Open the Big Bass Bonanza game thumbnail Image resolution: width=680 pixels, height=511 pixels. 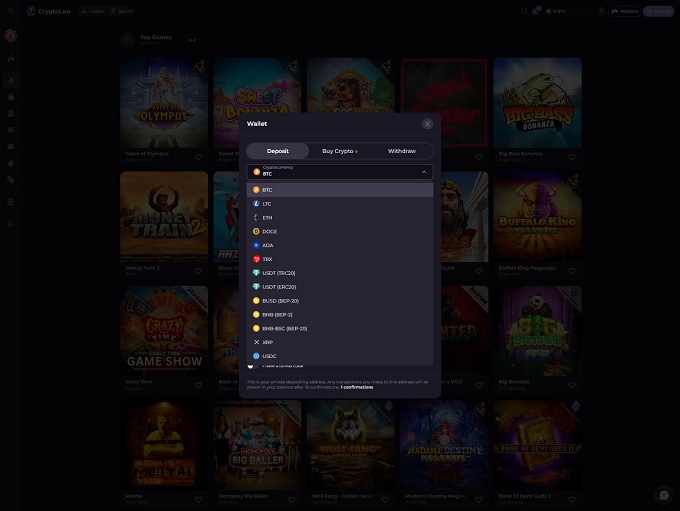click(537, 103)
